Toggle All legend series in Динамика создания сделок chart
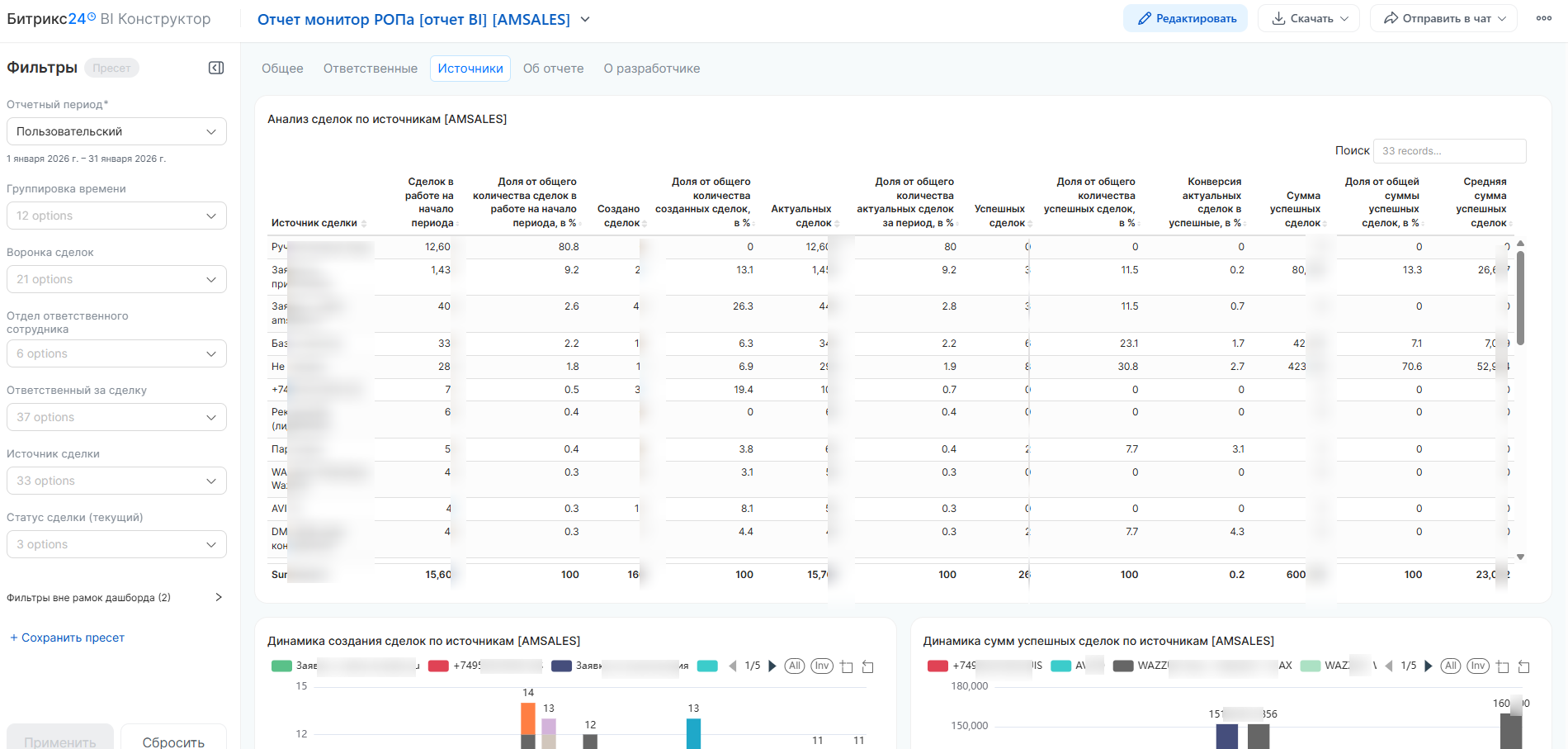This screenshot has height=749, width=1568. pyautogui.click(x=794, y=666)
